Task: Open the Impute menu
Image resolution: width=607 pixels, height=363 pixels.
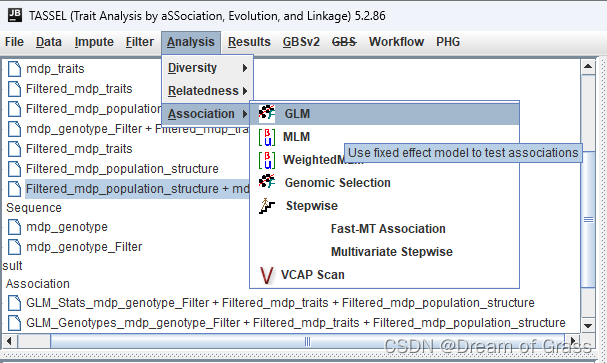Action: click(94, 42)
